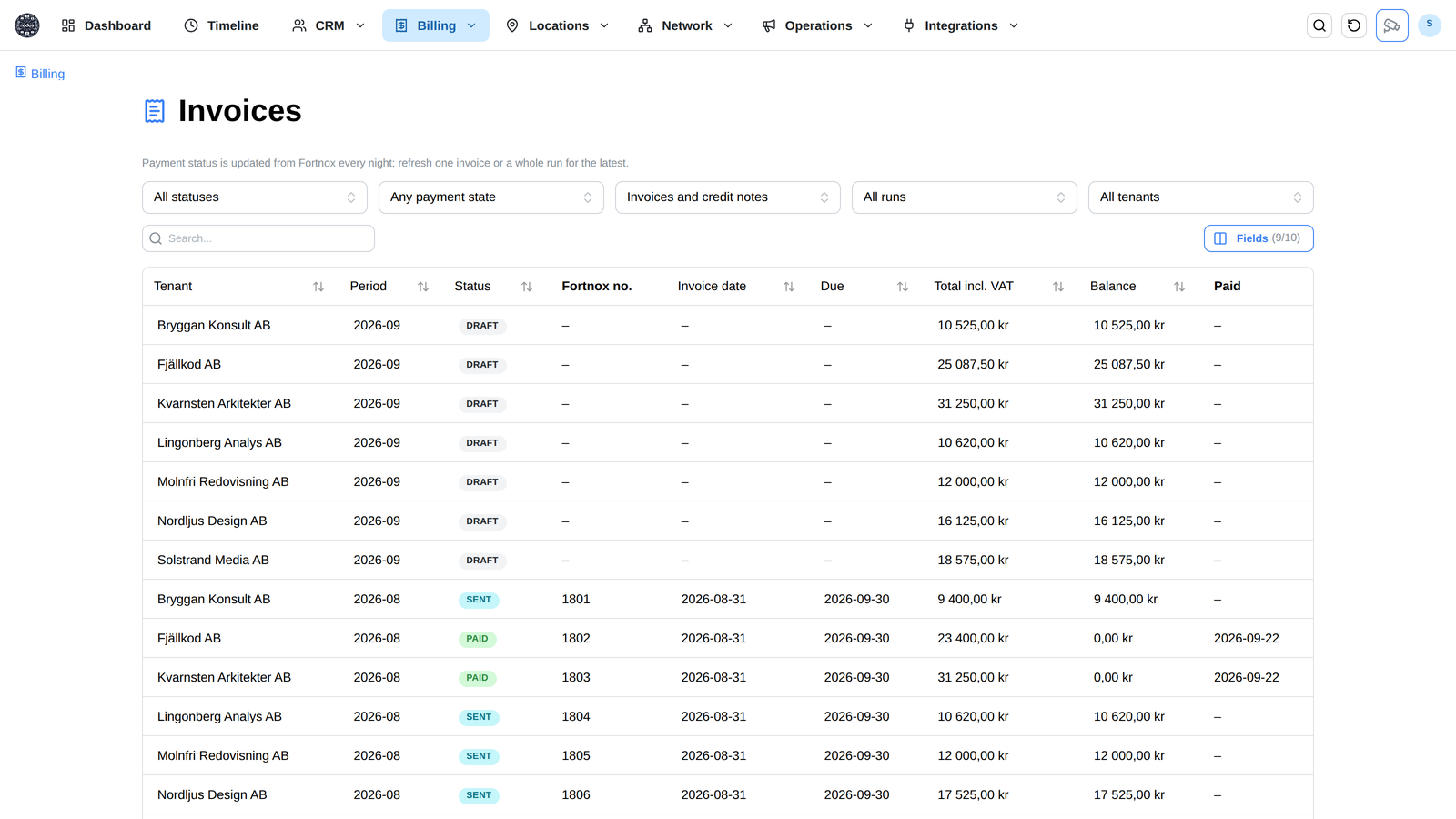The height and width of the screenshot is (819, 1456).
Task: Sort table by Tenant column arrows
Action: (318, 287)
